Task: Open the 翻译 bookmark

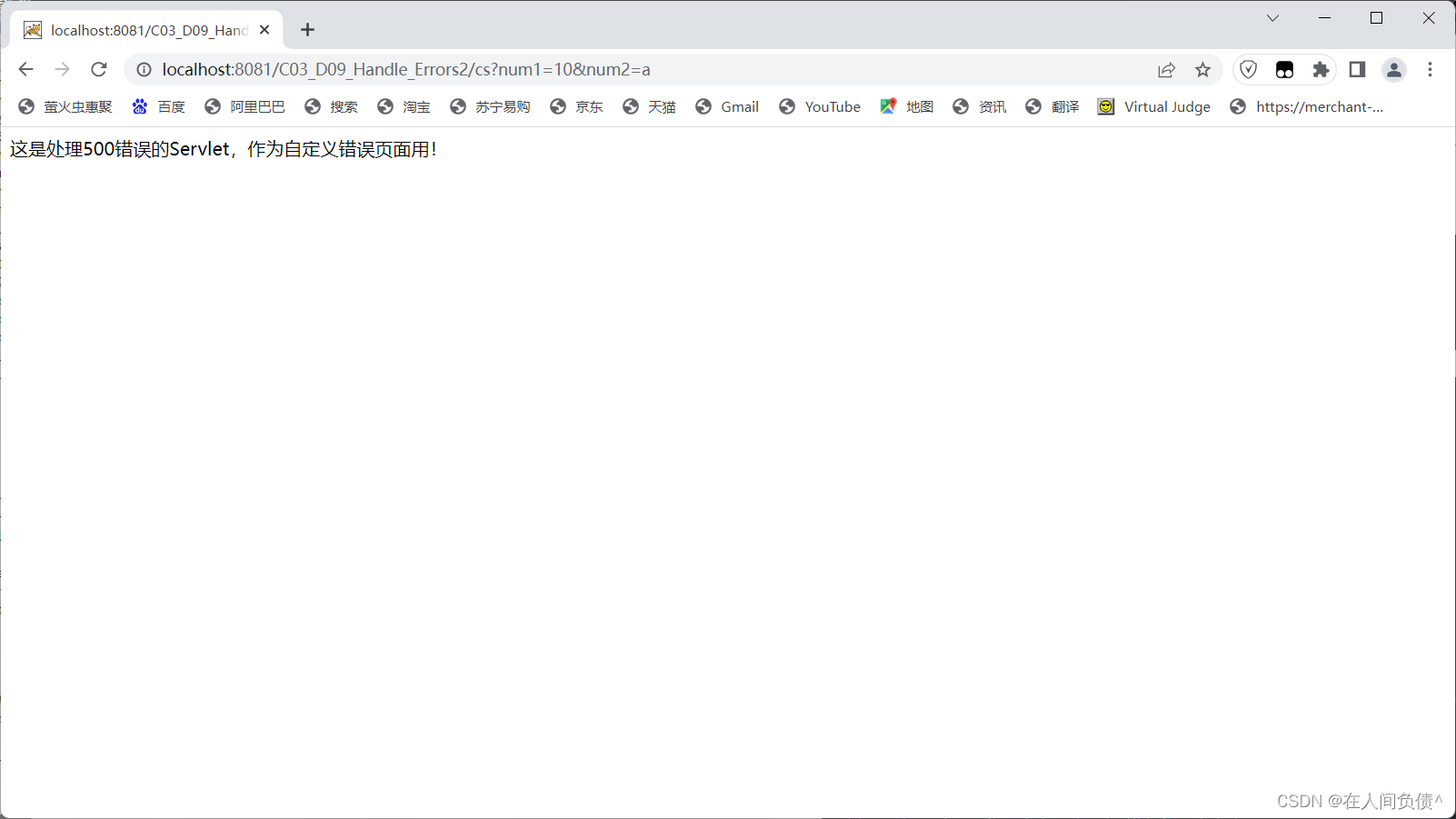Action: [1052, 106]
